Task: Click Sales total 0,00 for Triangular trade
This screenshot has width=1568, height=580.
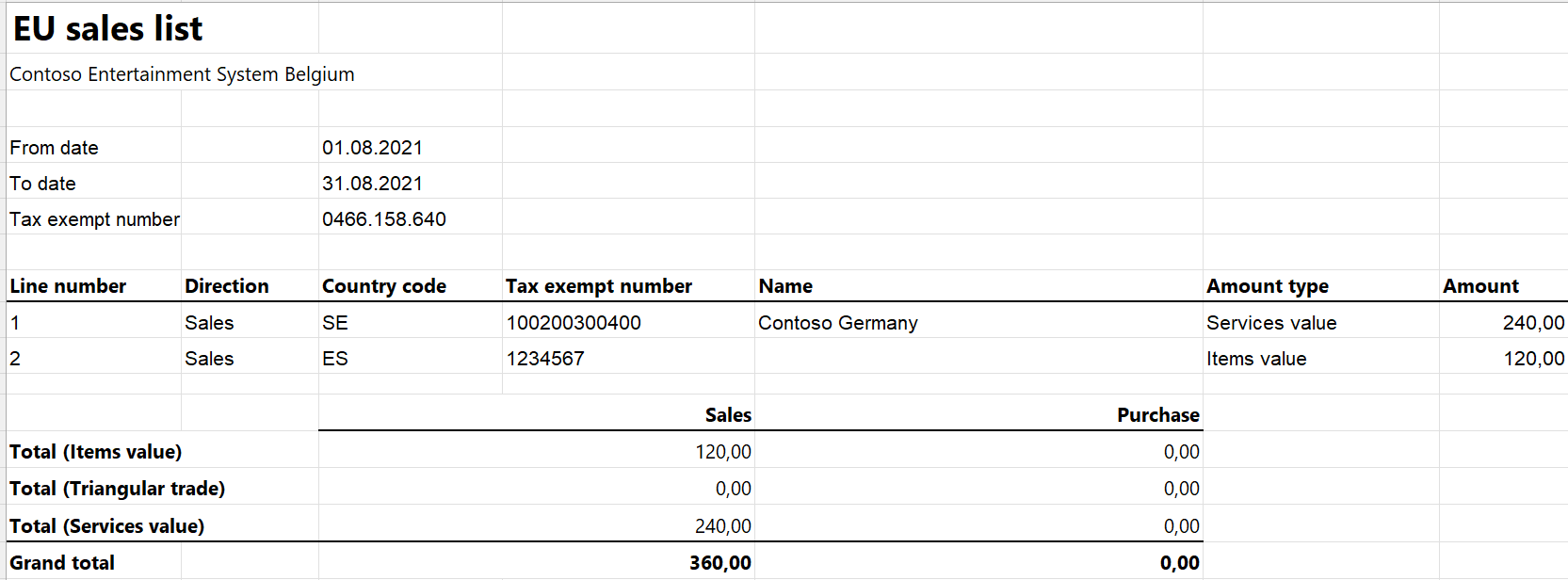Action: coord(734,489)
